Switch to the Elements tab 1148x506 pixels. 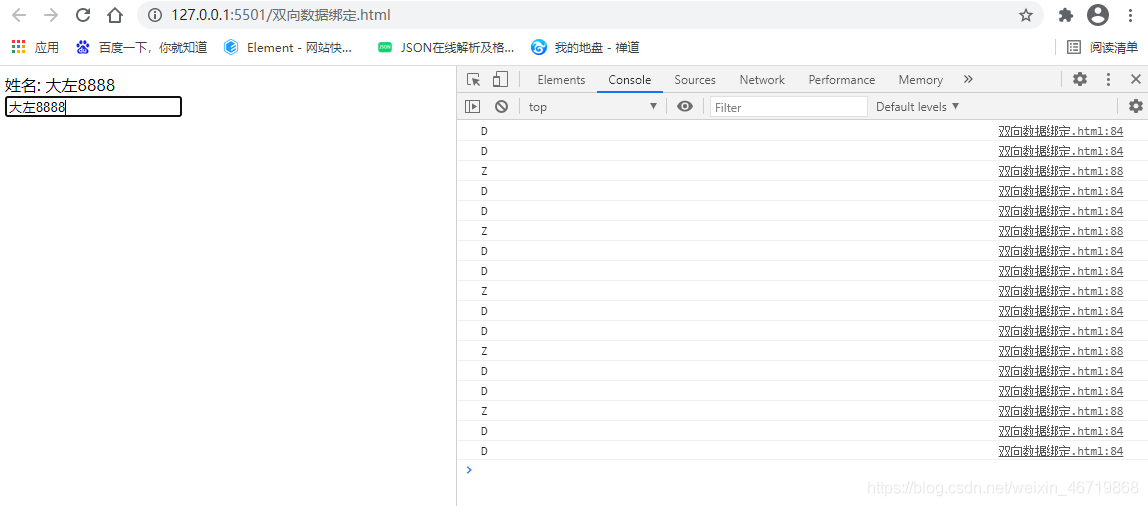click(x=561, y=80)
